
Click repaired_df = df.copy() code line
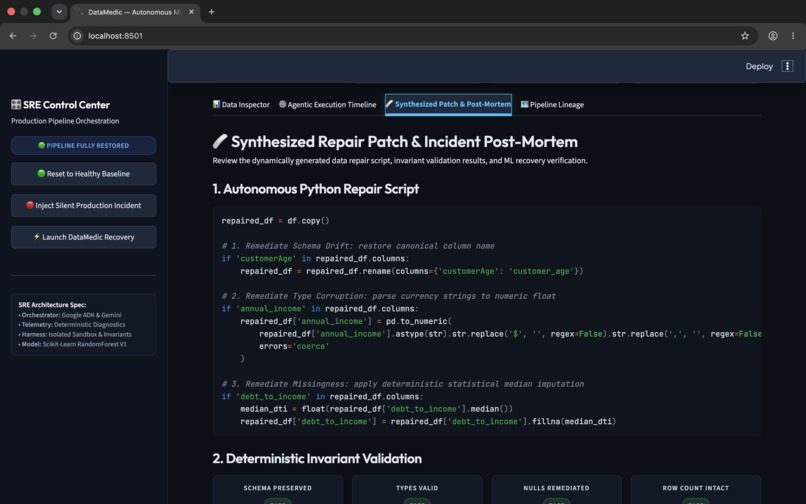point(276,221)
